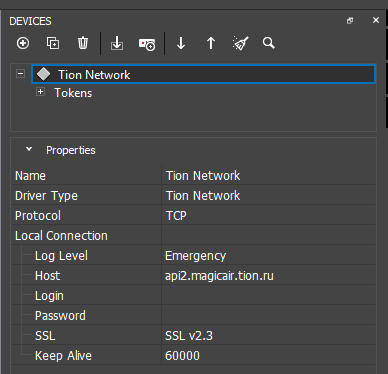This screenshot has height=374, width=388.
Task: Open the Driver Type value field
Action: pos(268,196)
